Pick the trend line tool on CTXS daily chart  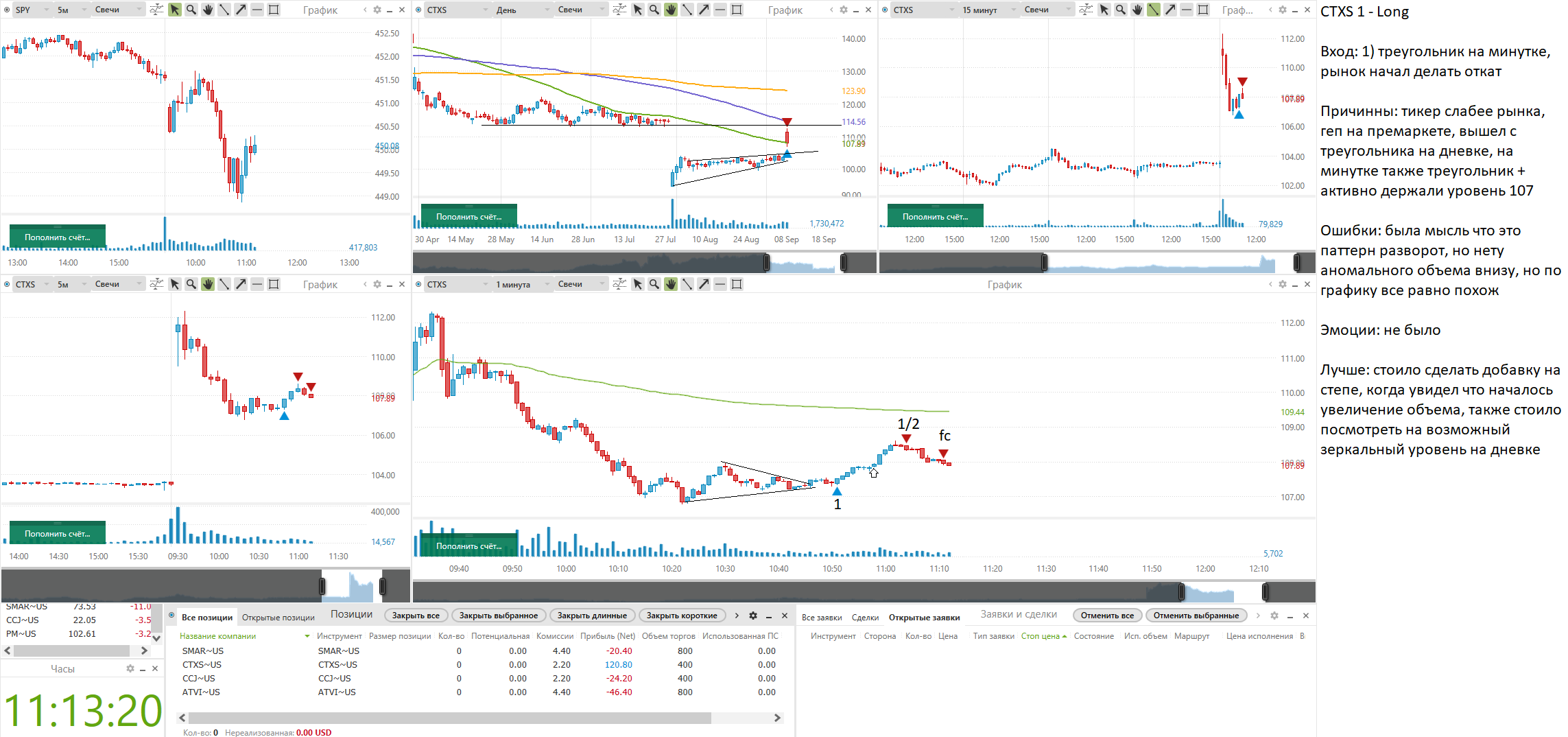(687, 10)
